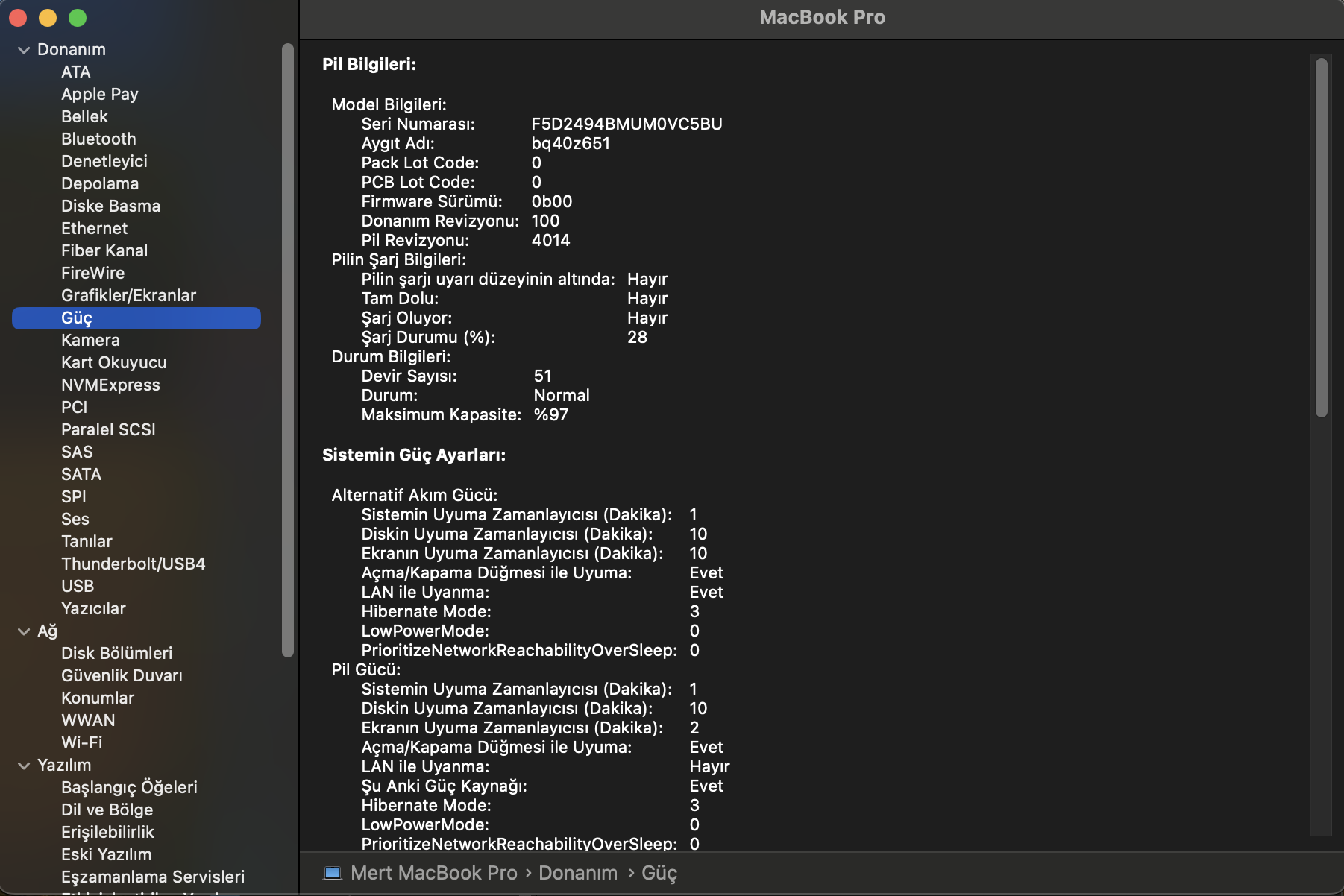Click the laptop icon in the path bar

click(x=333, y=873)
